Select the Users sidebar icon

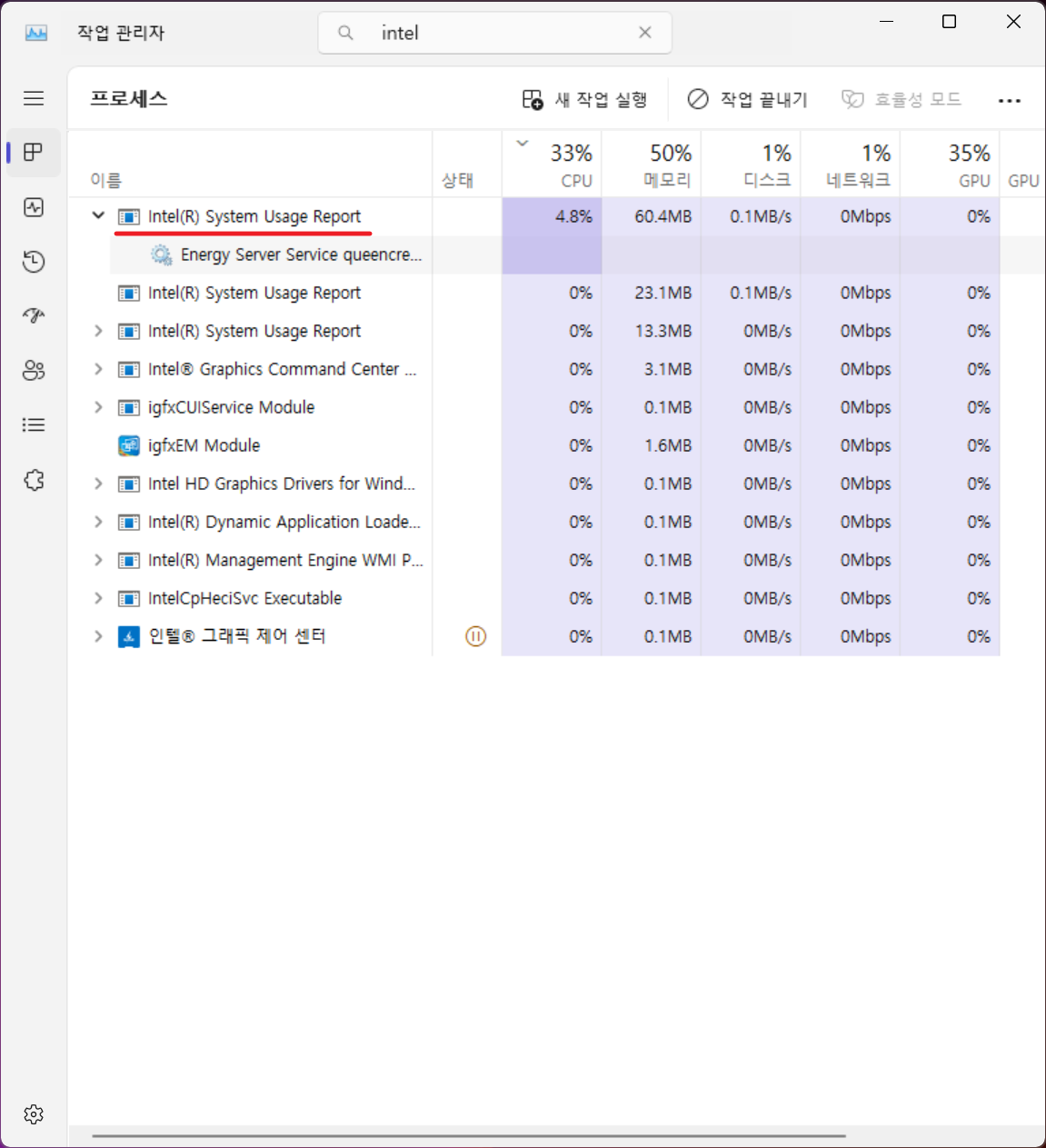click(34, 370)
